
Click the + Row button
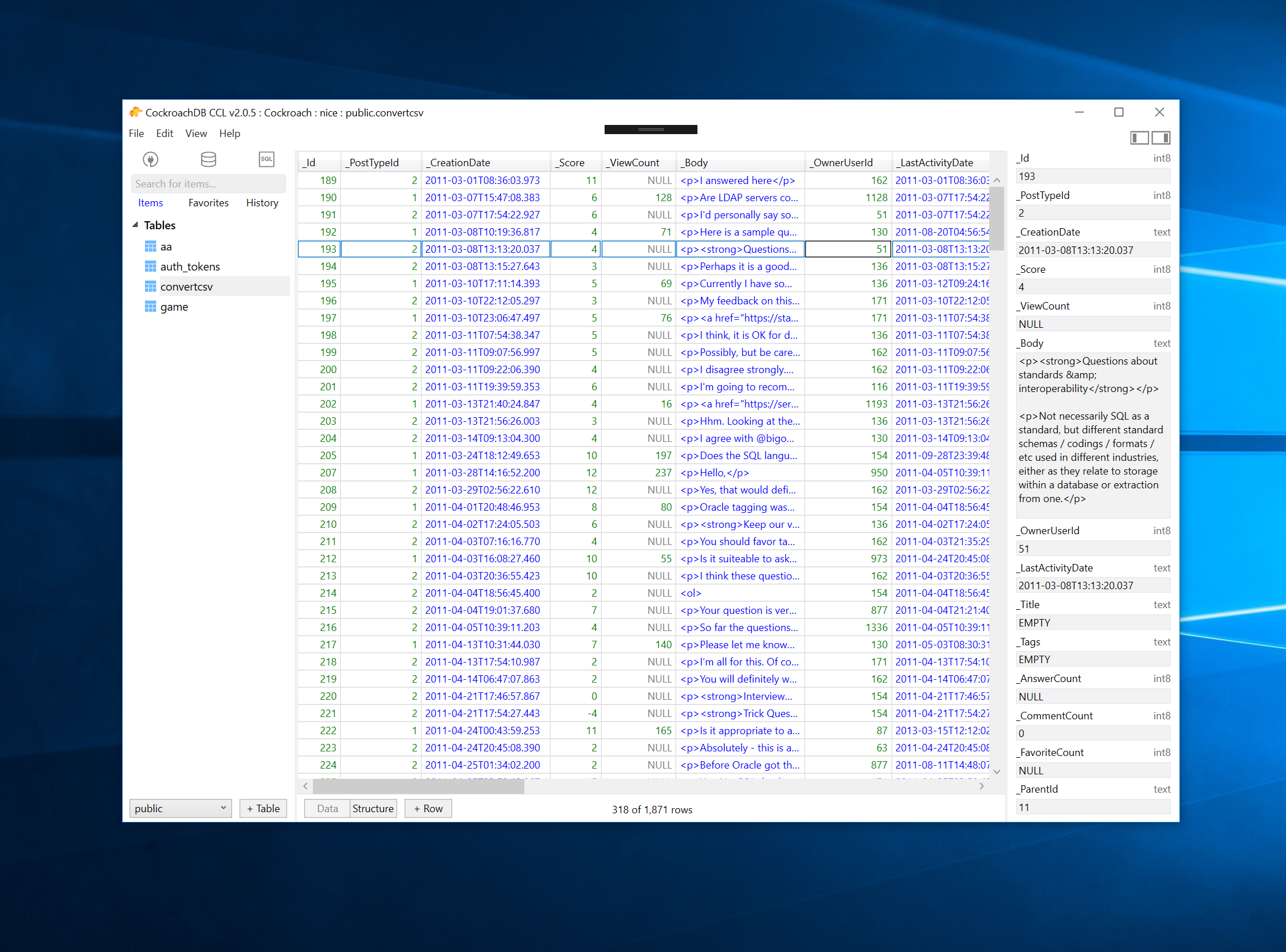coord(428,808)
